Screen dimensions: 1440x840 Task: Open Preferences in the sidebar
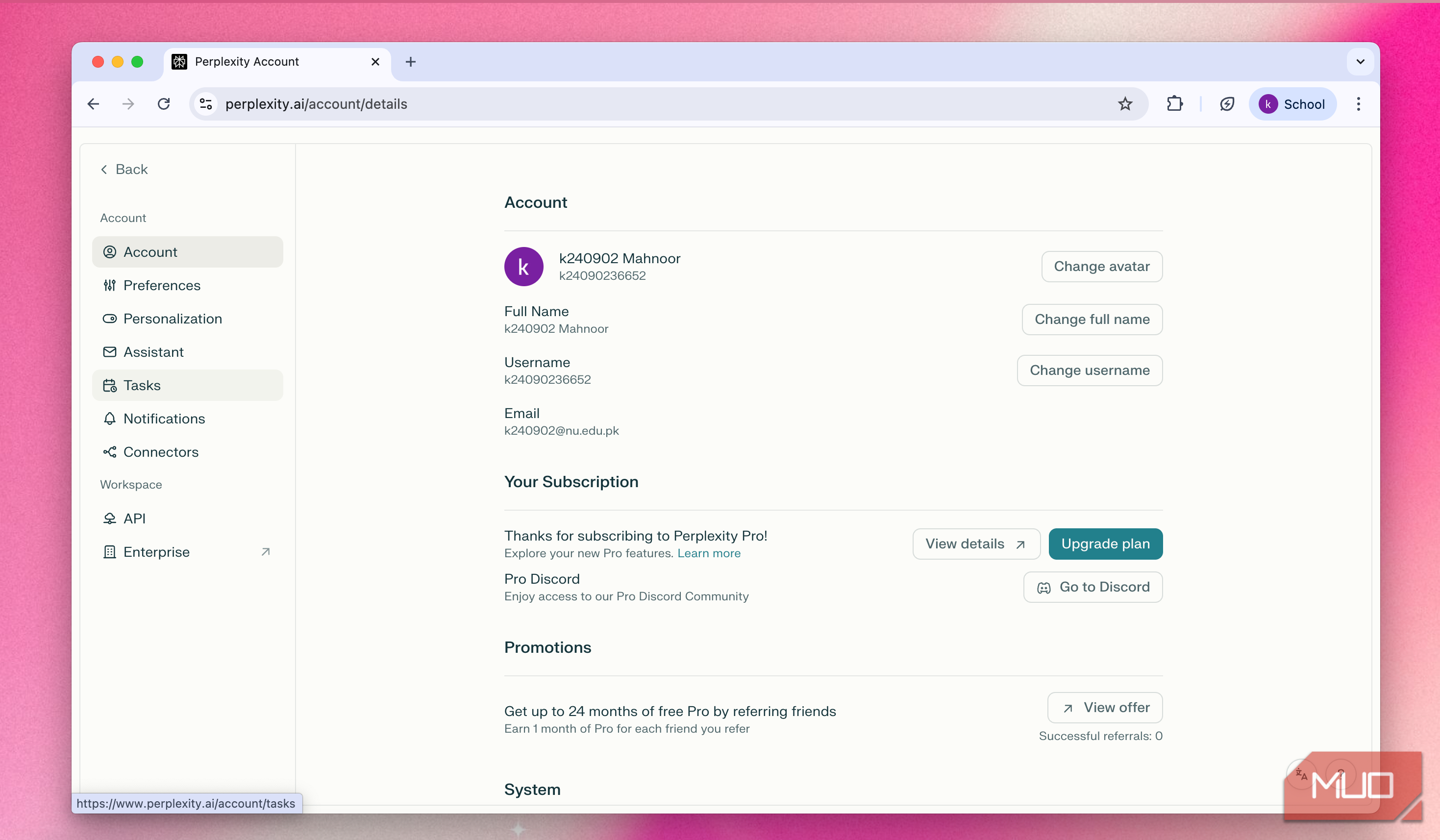tap(187, 285)
